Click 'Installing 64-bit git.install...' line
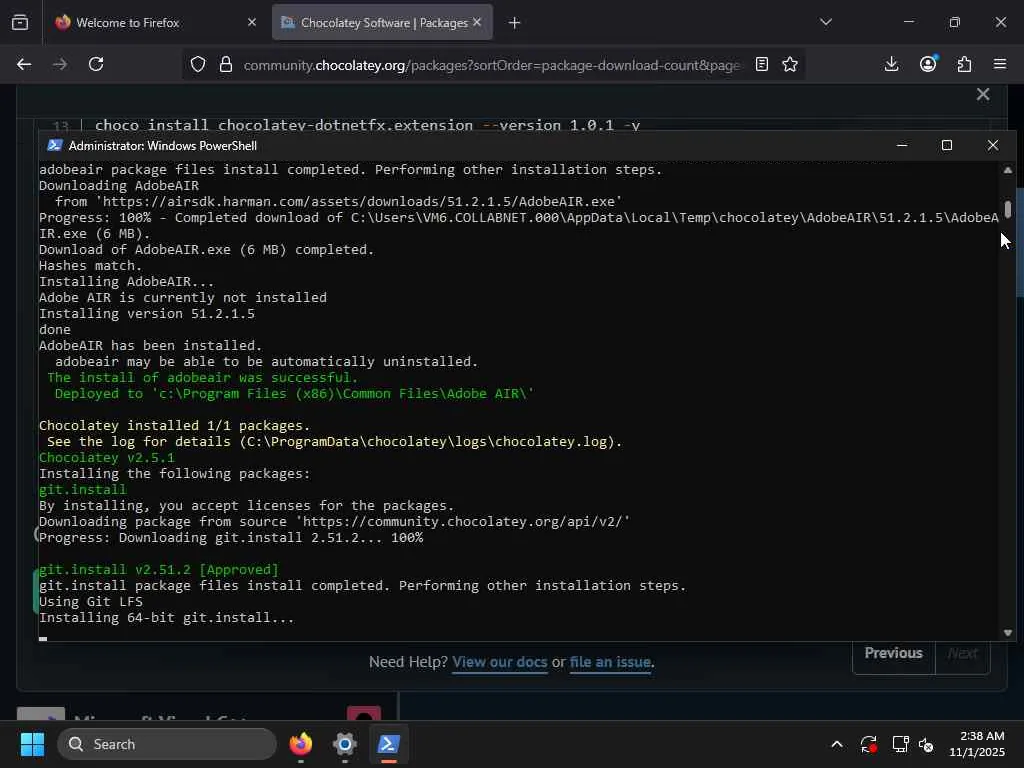The image size is (1024, 768). [167, 618]
